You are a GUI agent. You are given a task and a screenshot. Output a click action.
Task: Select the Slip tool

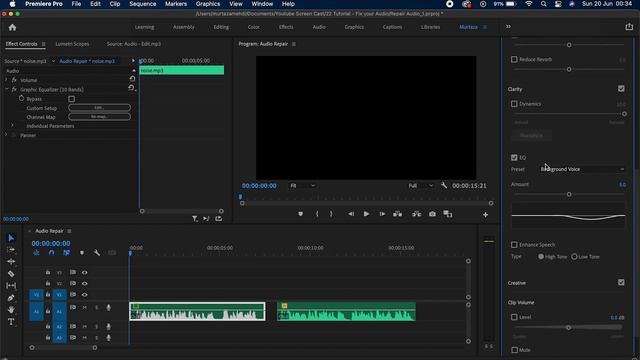click(x=11, y=286)
